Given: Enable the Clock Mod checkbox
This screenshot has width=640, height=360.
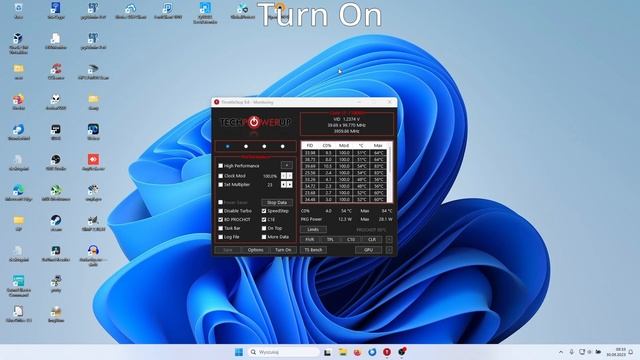Looking at the screenshot, I should pos(220,176).
